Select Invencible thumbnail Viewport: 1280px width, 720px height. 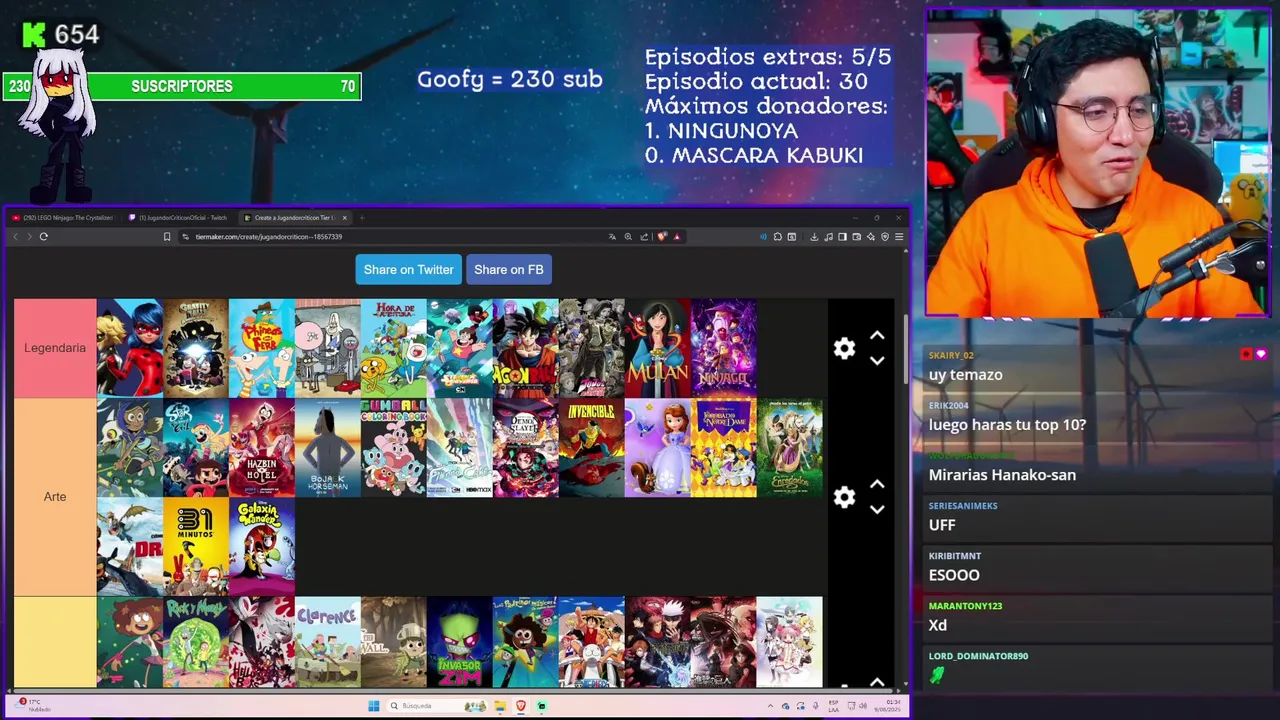click(x=592, y=448)
